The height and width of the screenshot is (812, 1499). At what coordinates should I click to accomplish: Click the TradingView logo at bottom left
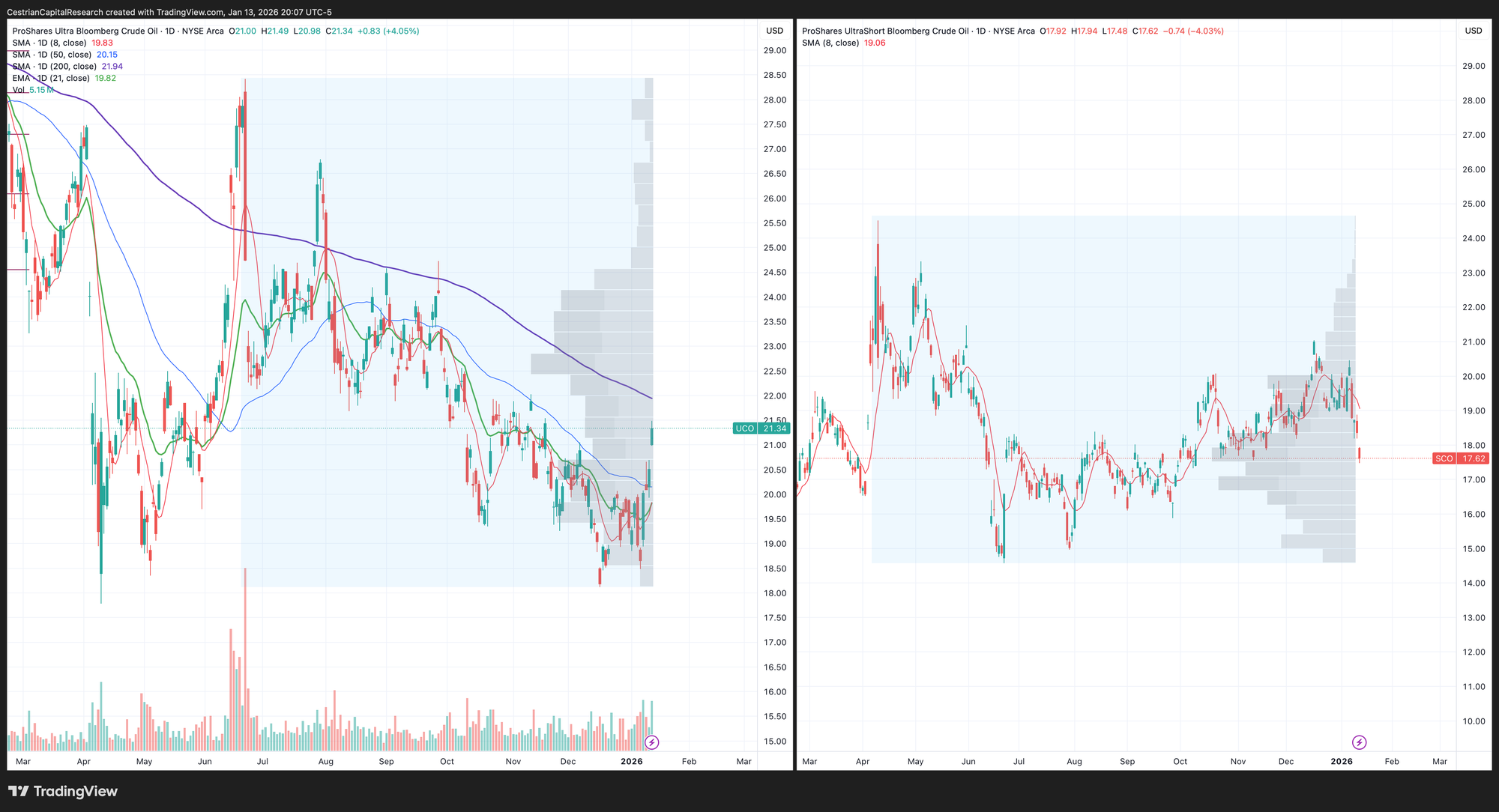[x=63, y=791]
